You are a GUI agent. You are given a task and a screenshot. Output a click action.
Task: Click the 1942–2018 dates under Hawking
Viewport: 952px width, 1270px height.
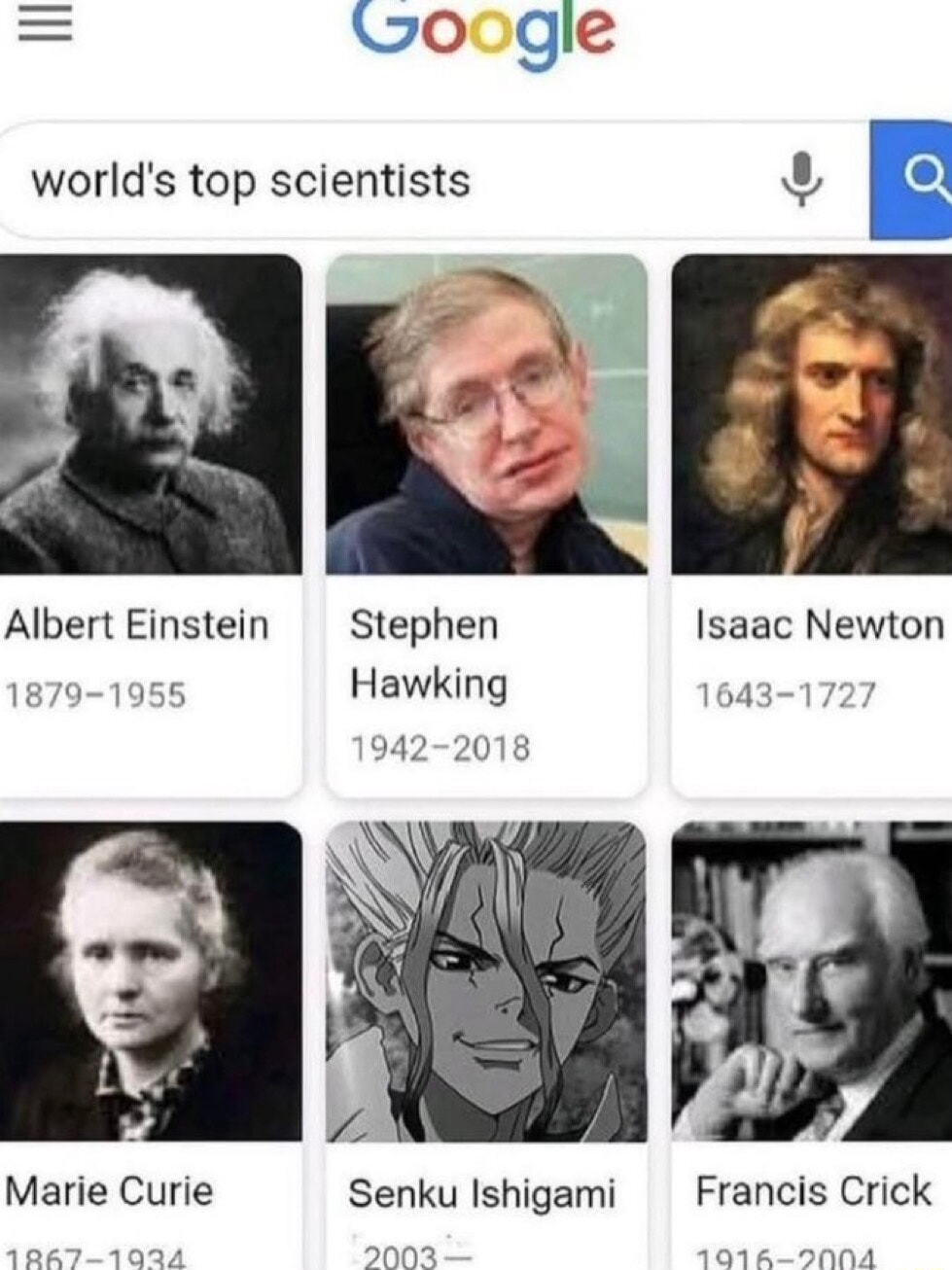tap(440, 748)
